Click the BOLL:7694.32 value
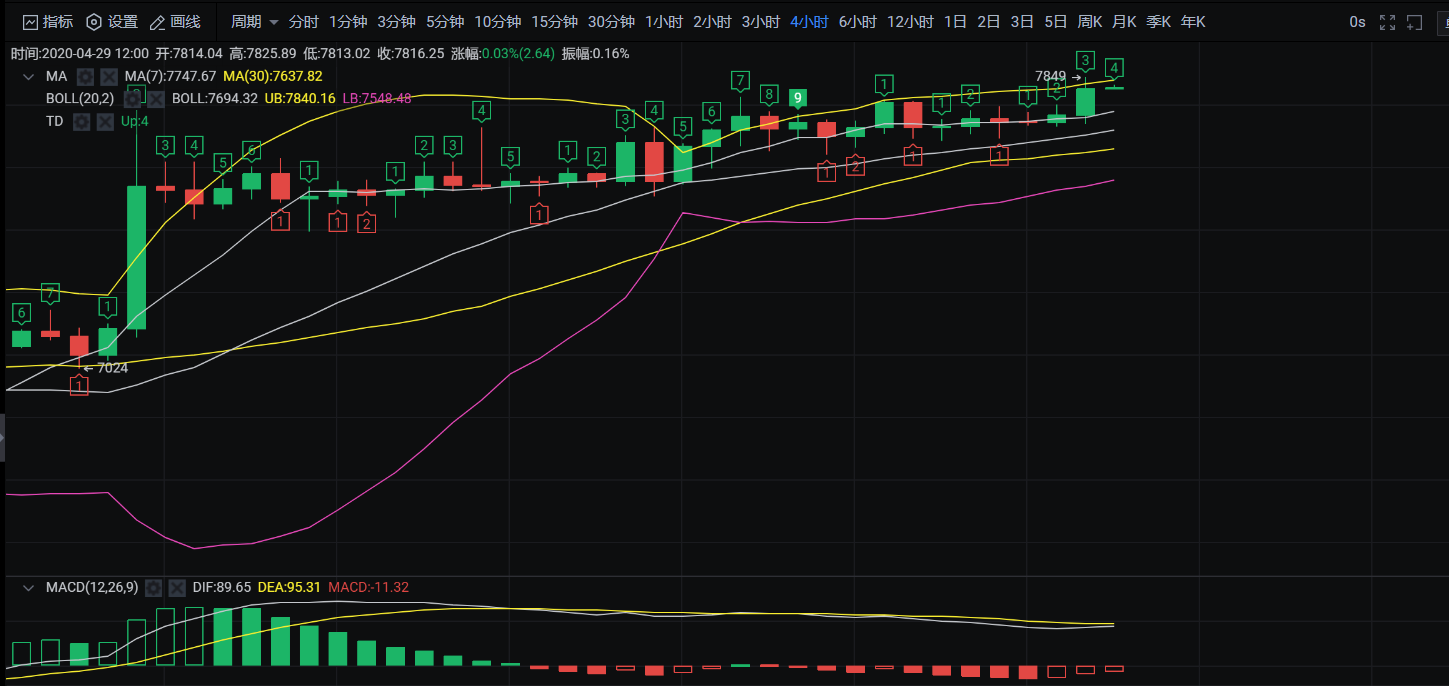The width and height of the screenshot is (1449, 686). pos(215,98)
